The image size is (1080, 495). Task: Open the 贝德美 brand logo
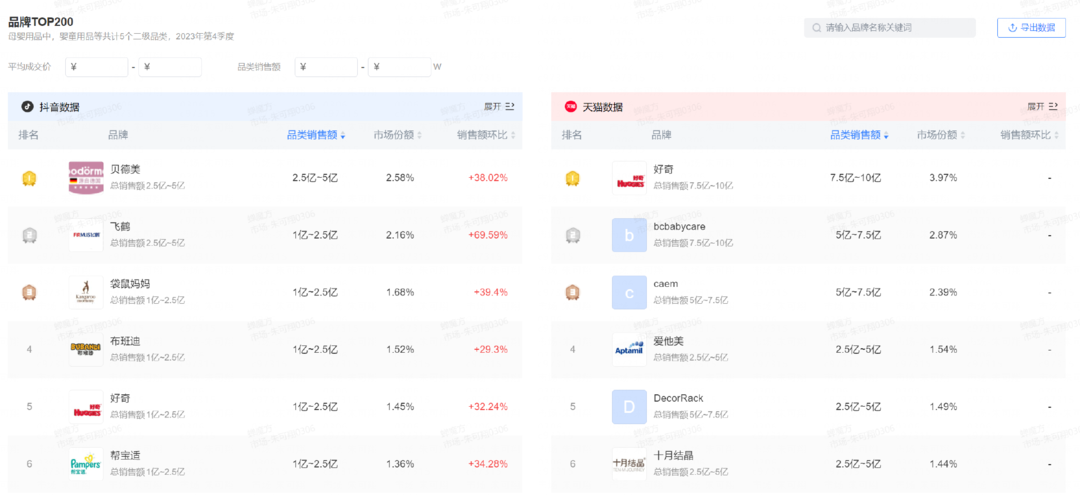click(86, 178)
